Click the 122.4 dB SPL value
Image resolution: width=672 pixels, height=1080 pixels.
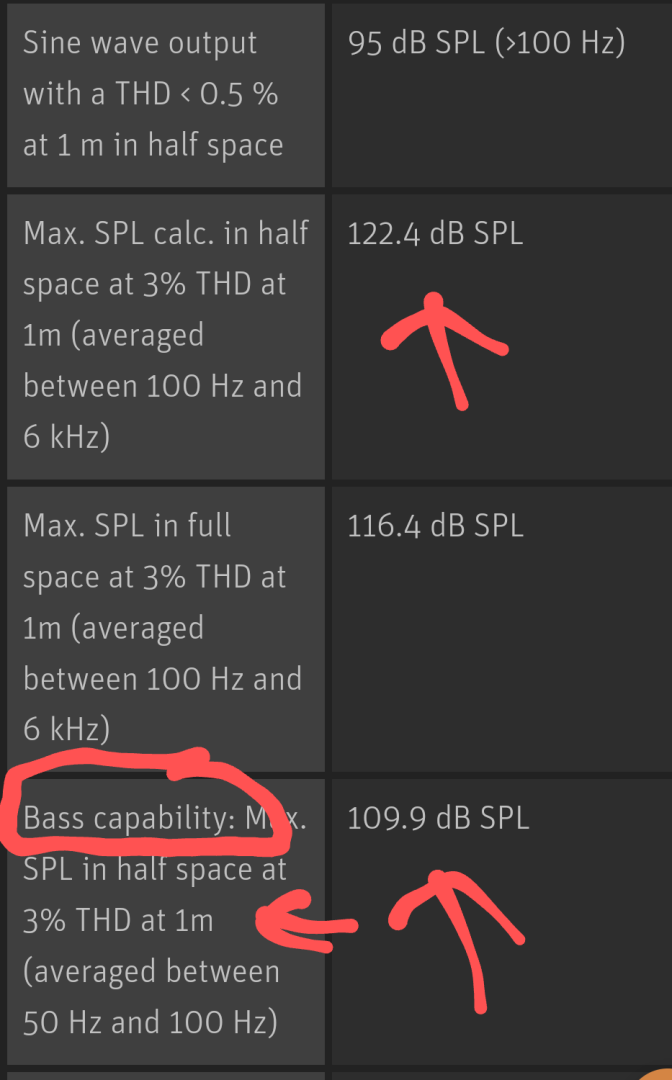(x=434, y=233)
